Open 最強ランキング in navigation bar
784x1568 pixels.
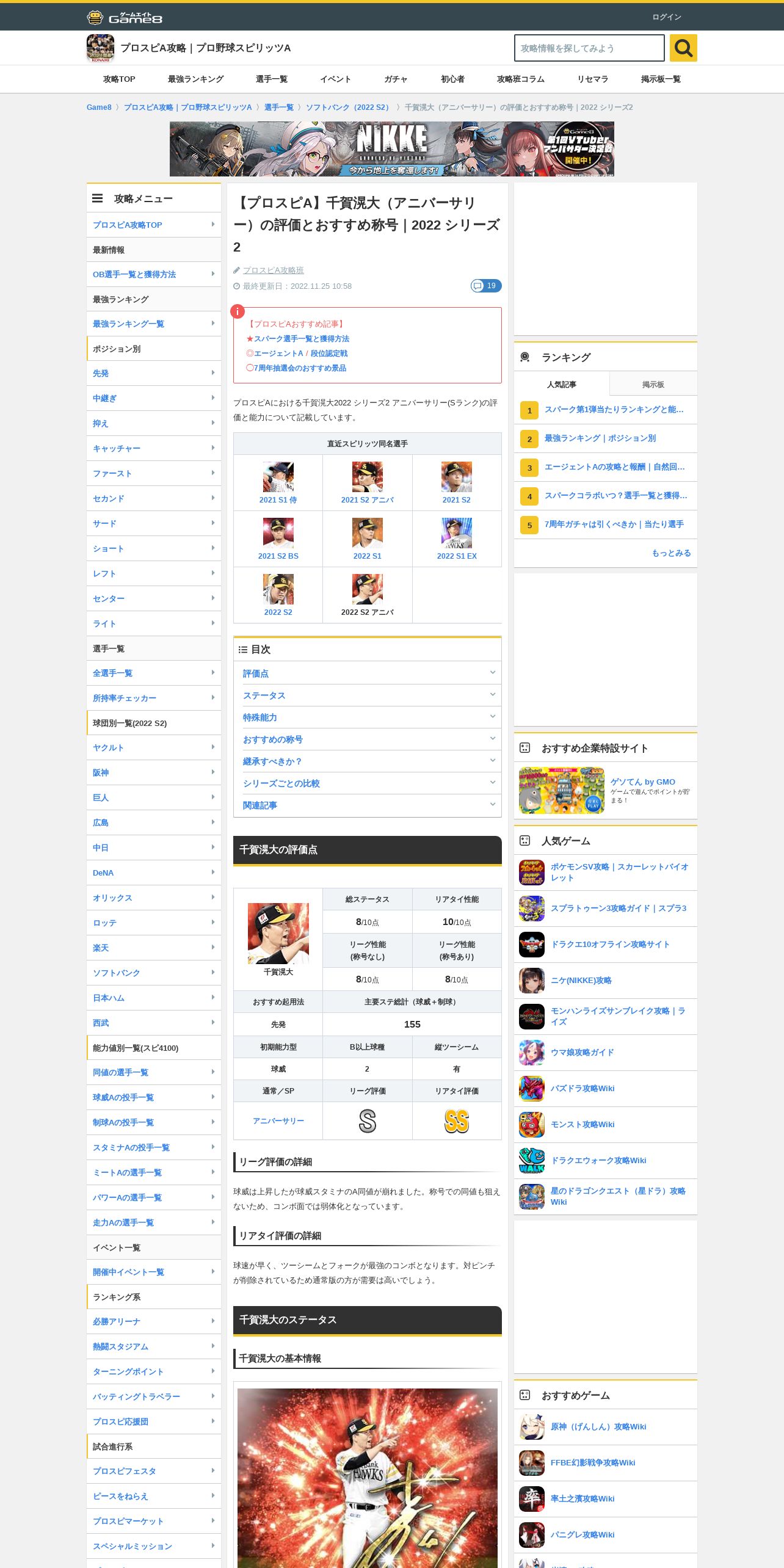pos(195,79)
